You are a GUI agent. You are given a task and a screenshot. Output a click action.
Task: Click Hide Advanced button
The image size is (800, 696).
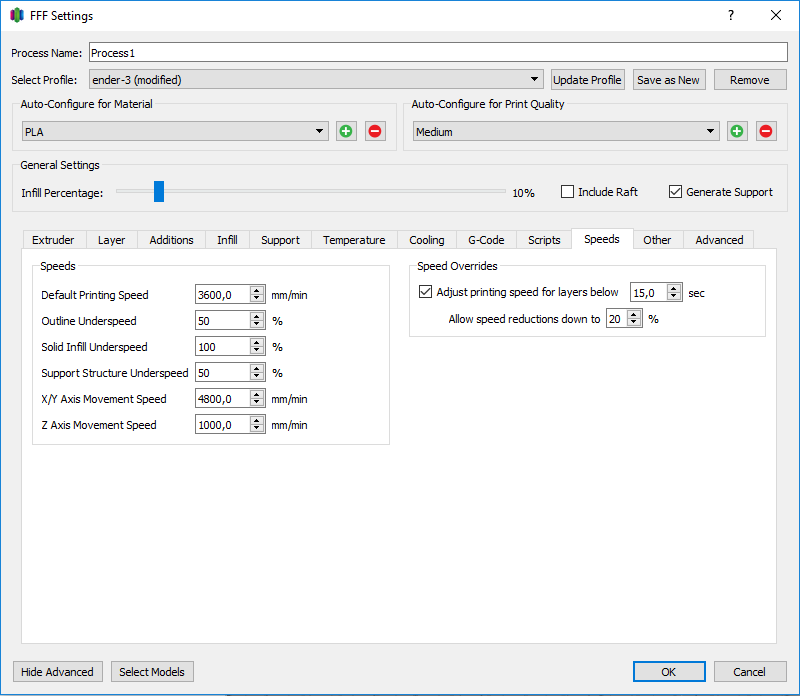click(x=58, y=672)
